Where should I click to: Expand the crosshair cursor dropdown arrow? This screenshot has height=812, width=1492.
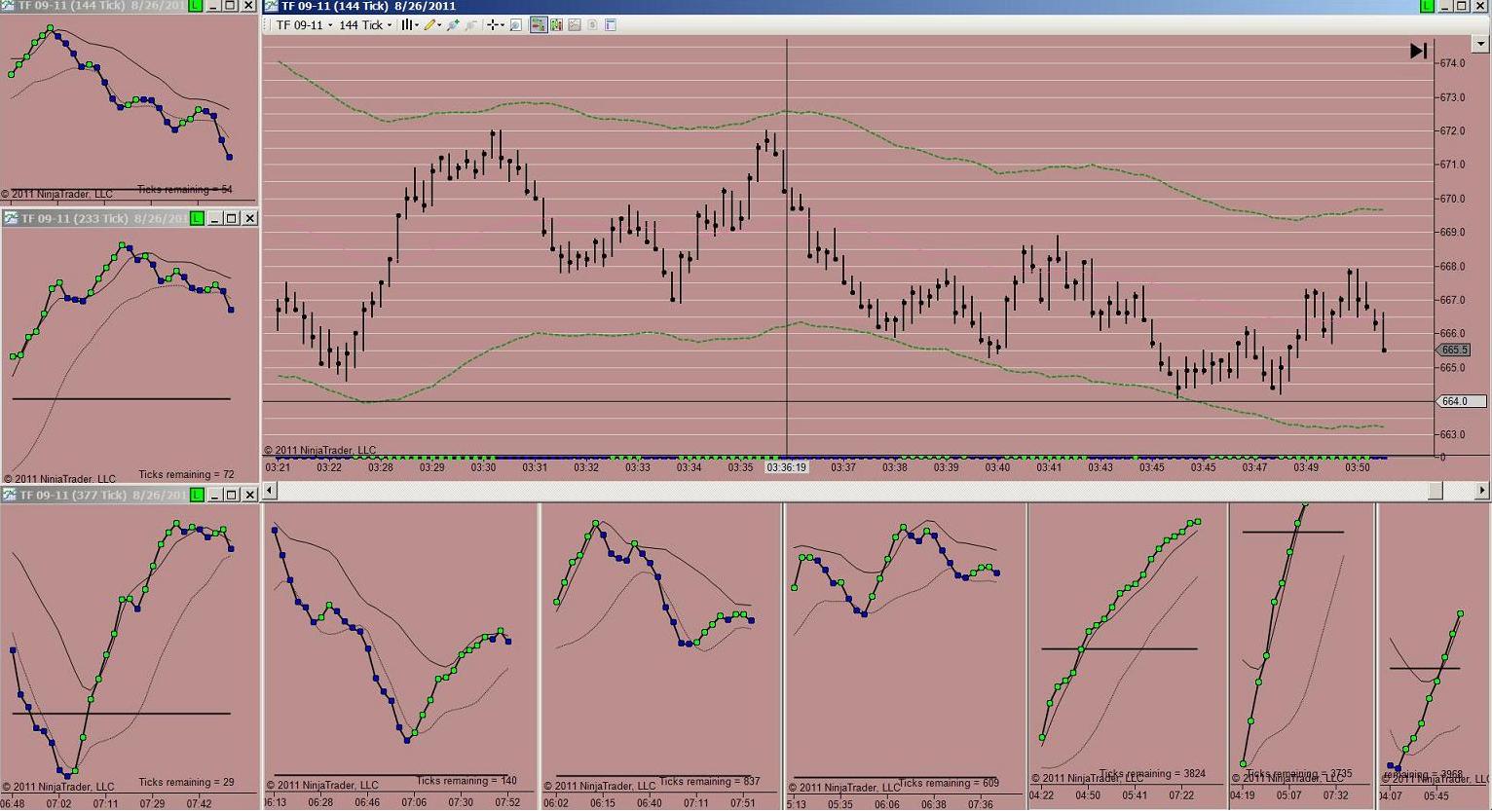pyautogui.click(x=503, y=25)
